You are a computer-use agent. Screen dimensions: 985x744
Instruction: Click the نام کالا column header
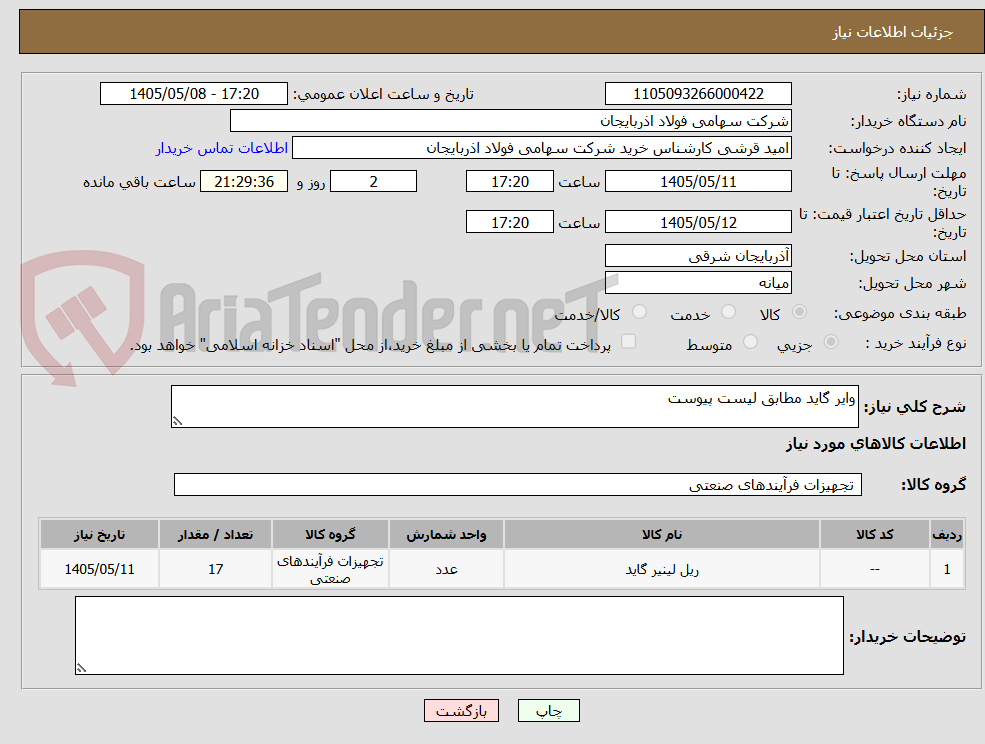661,534
